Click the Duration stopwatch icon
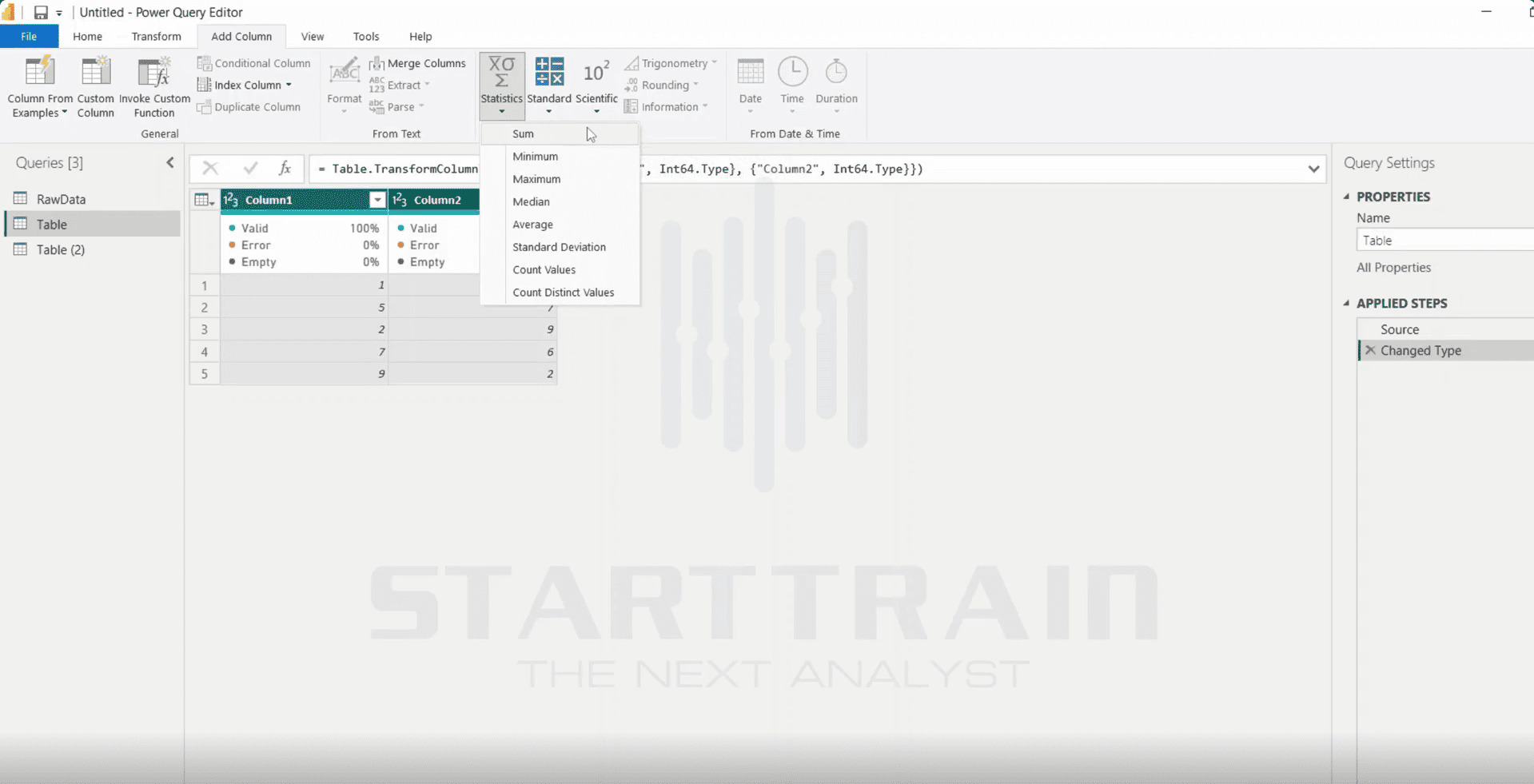 (836, 71)
